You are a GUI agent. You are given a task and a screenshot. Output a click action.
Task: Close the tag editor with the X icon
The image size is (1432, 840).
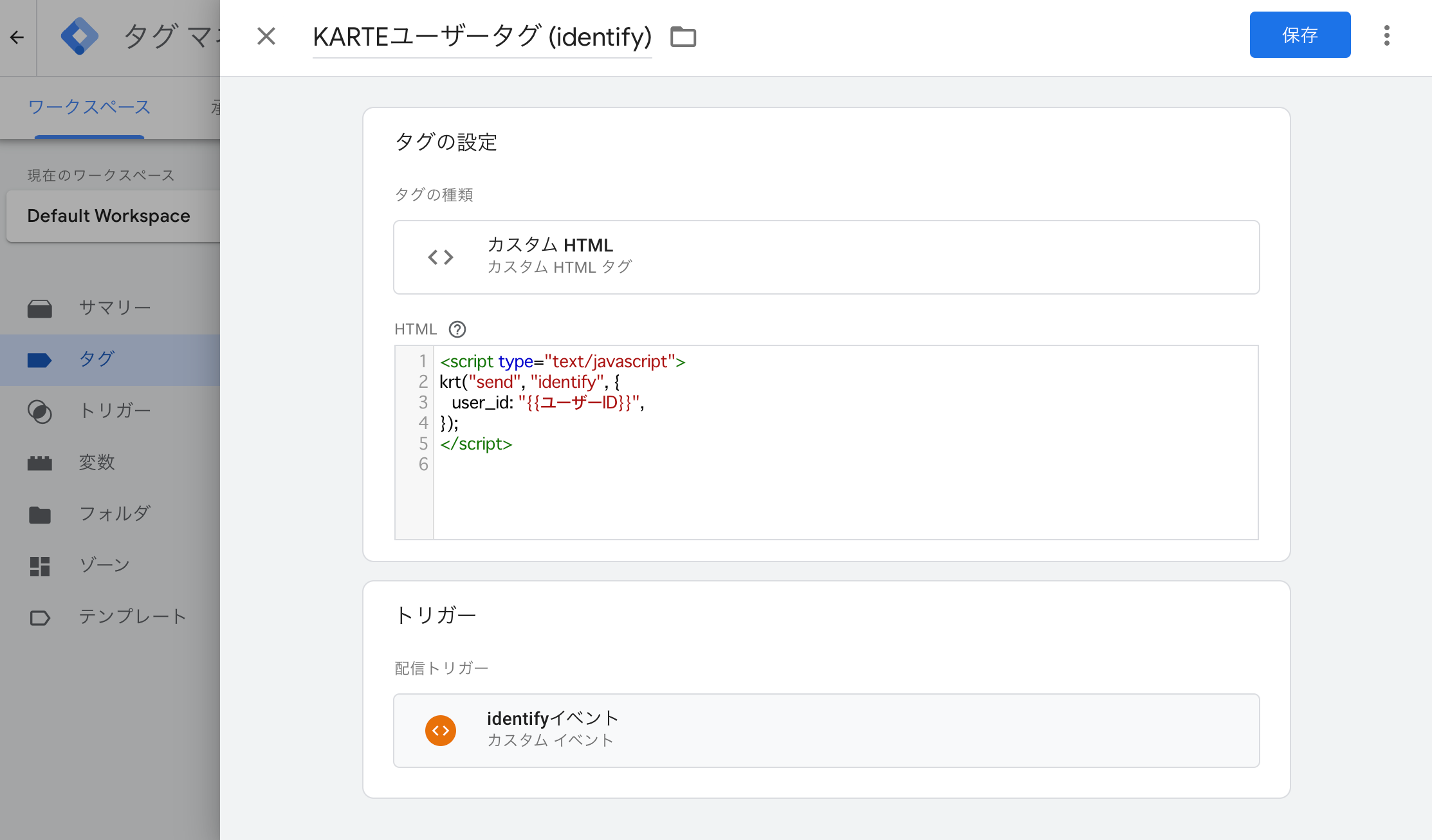[266, 36]
